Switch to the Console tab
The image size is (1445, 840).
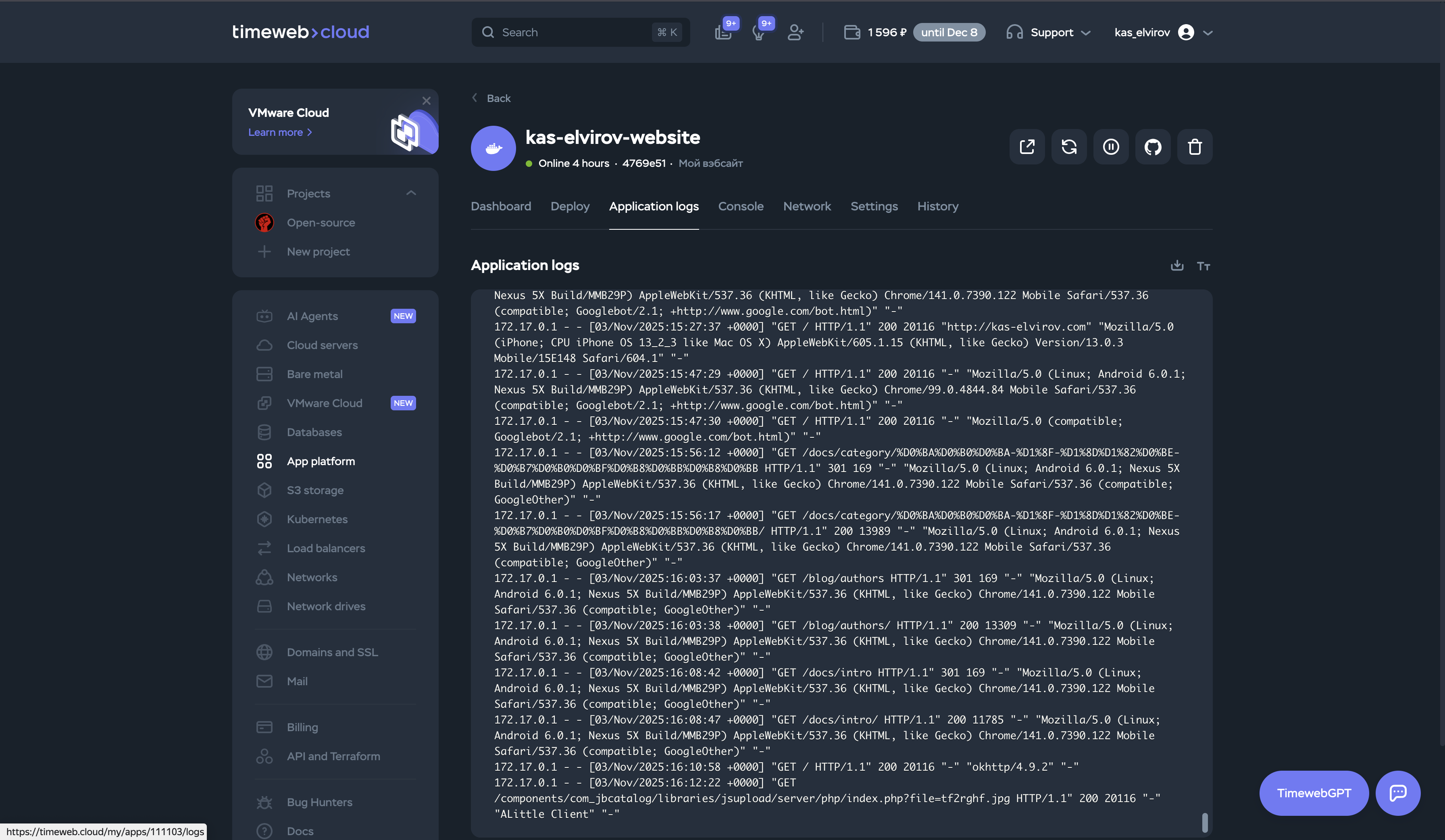(741, 206)
